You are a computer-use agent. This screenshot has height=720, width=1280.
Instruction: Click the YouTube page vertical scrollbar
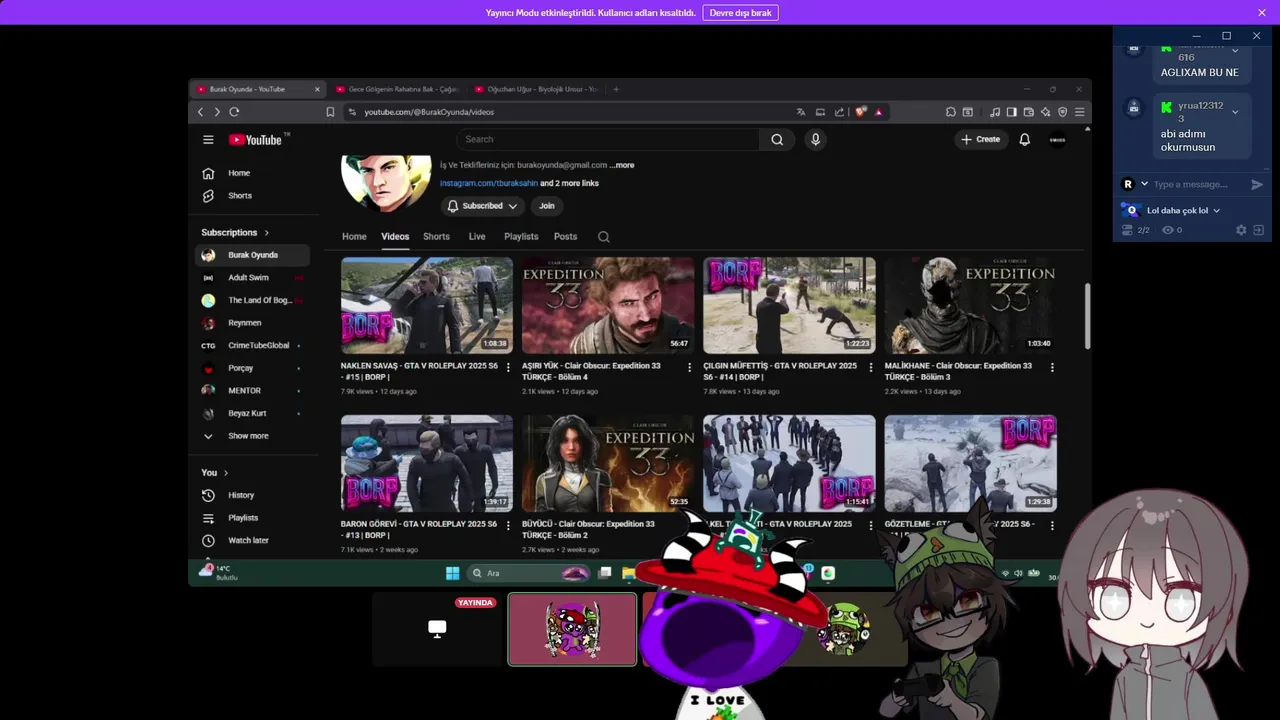pos(1087,316)
